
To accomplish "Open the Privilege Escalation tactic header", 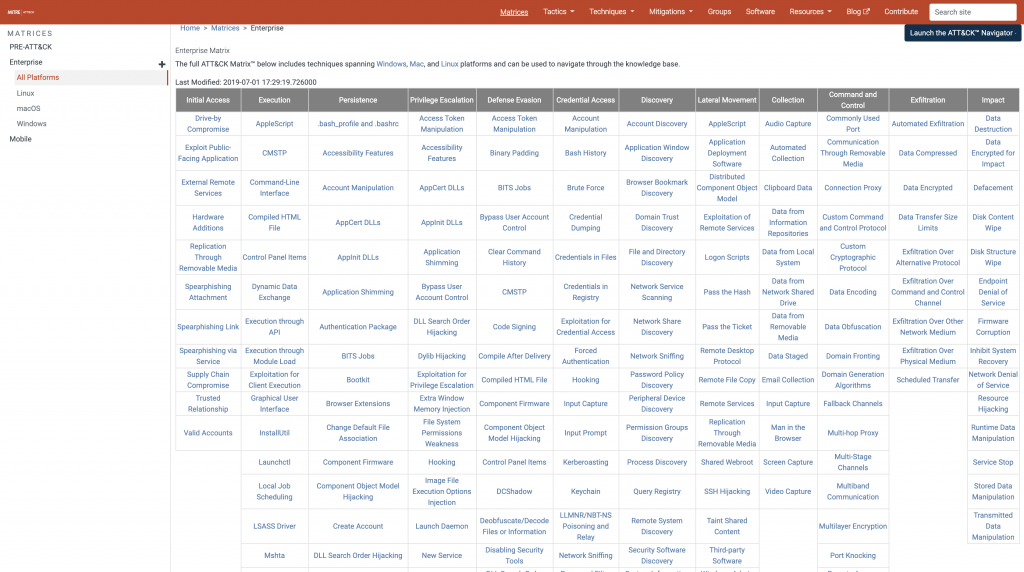I will pos(441,100).
